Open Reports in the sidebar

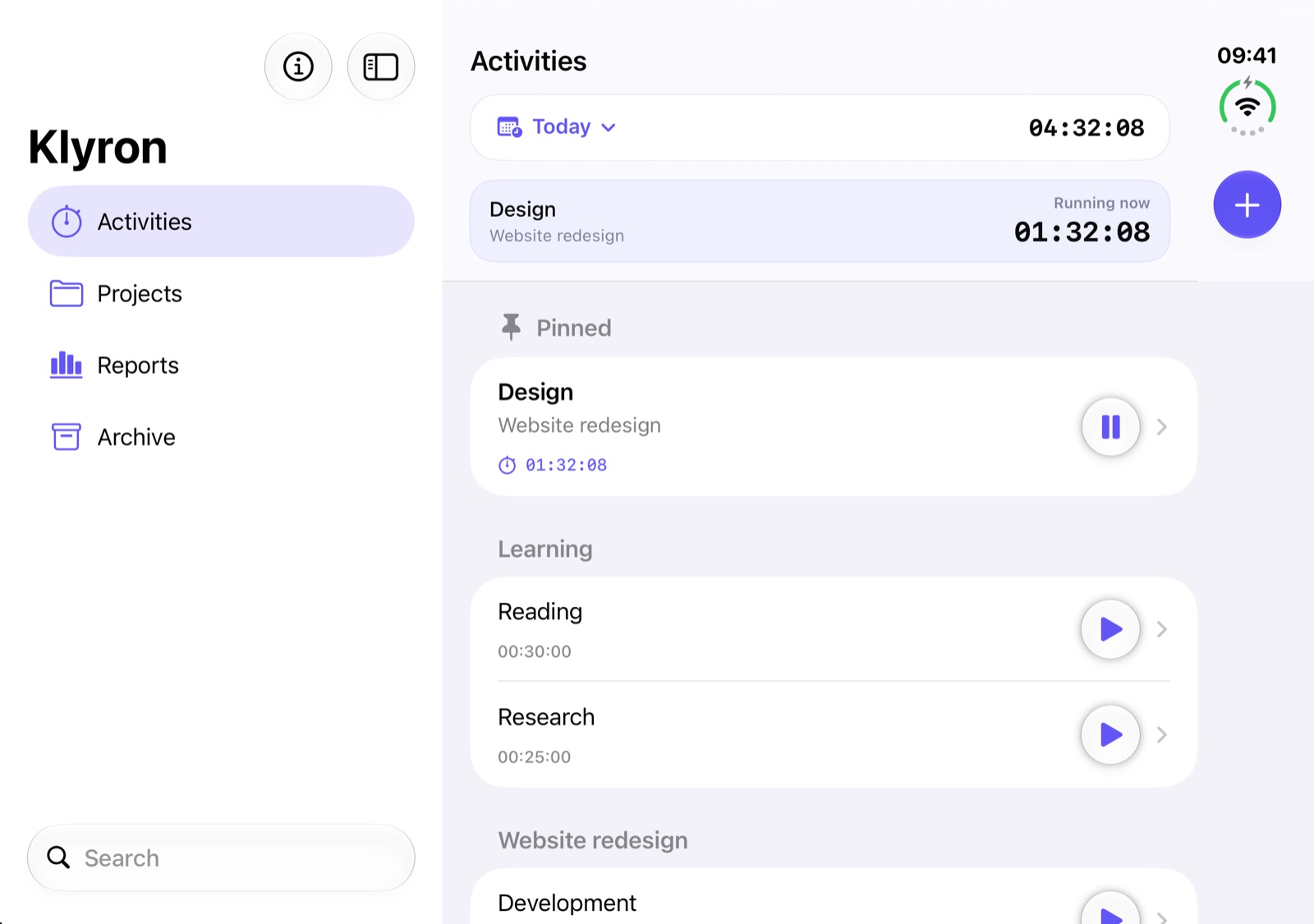click(x=221, y=365)
